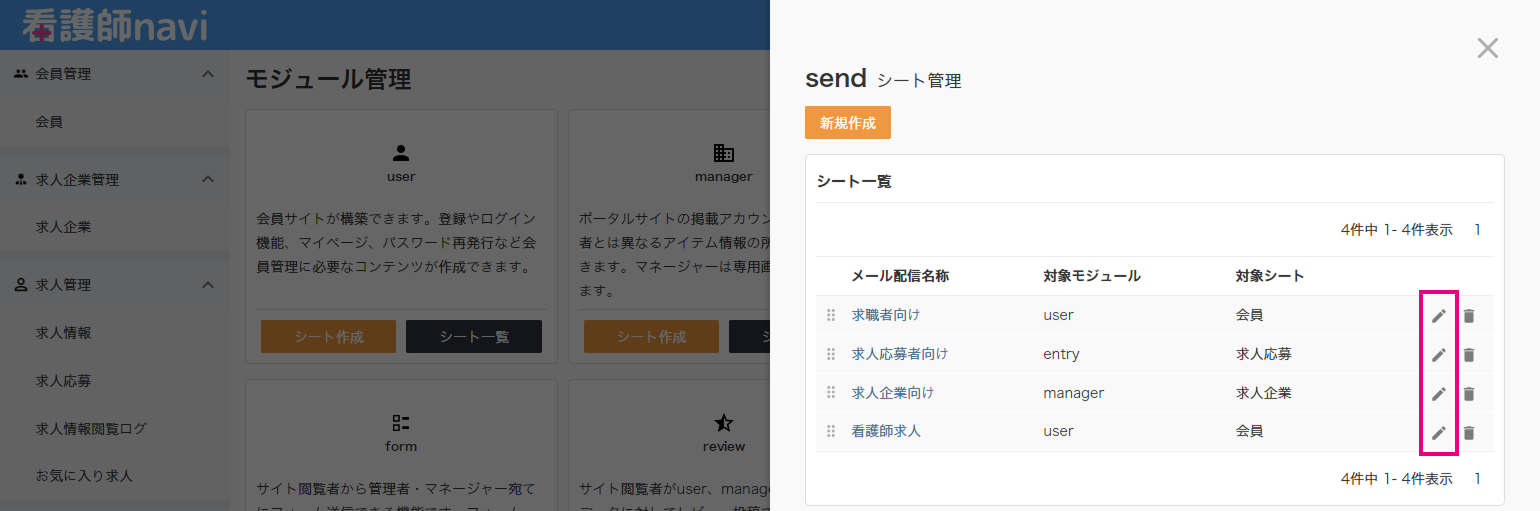Collapse the 会員管理 sidebar section

point(208,74)
